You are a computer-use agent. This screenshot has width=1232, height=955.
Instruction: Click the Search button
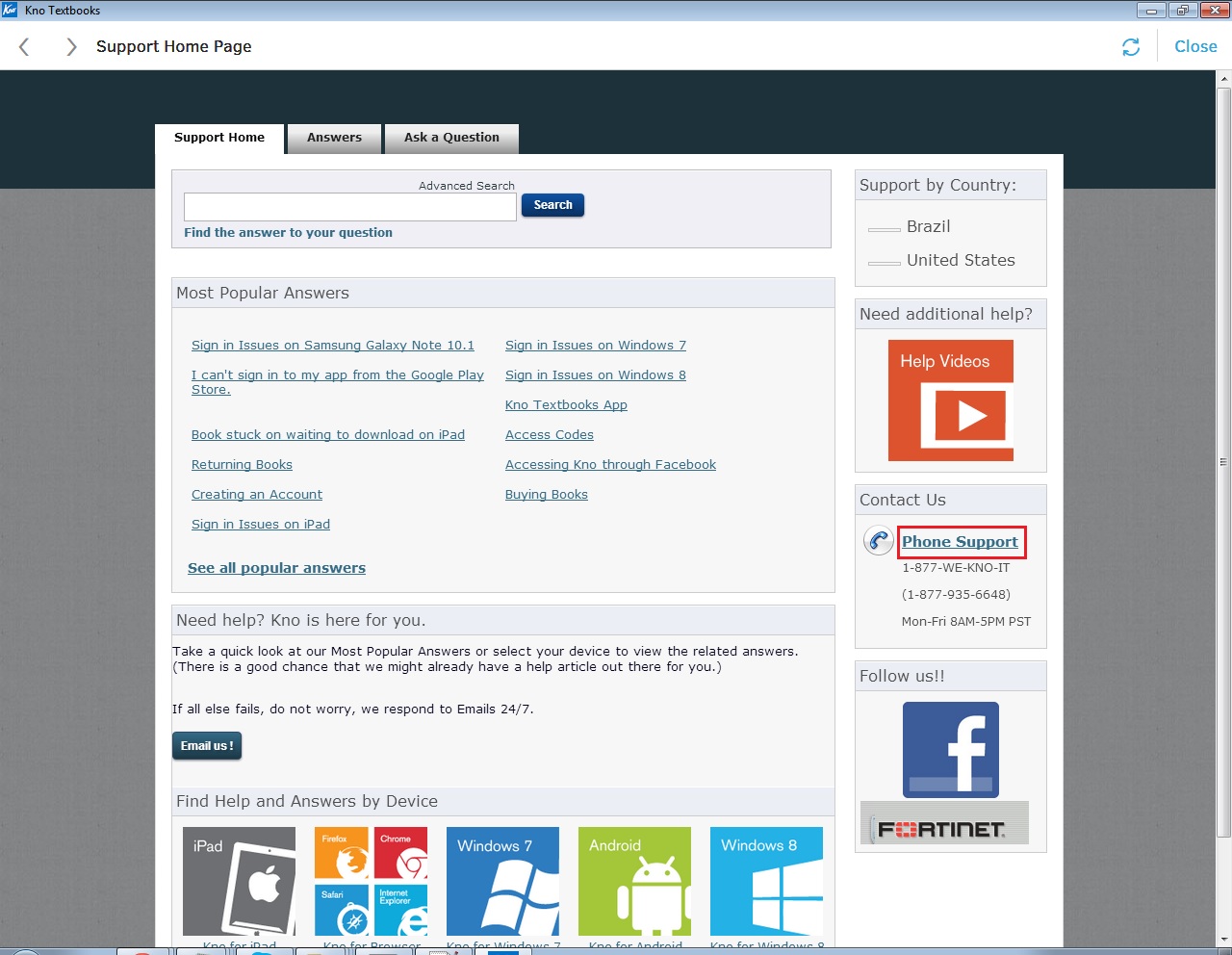[x=552, y=205]
